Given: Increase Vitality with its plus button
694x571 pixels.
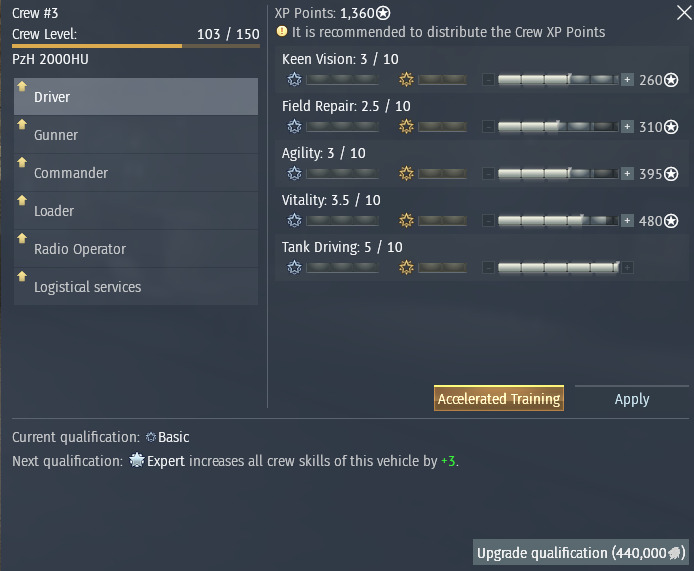Looking at the screenshot, I should pos(627,220).
